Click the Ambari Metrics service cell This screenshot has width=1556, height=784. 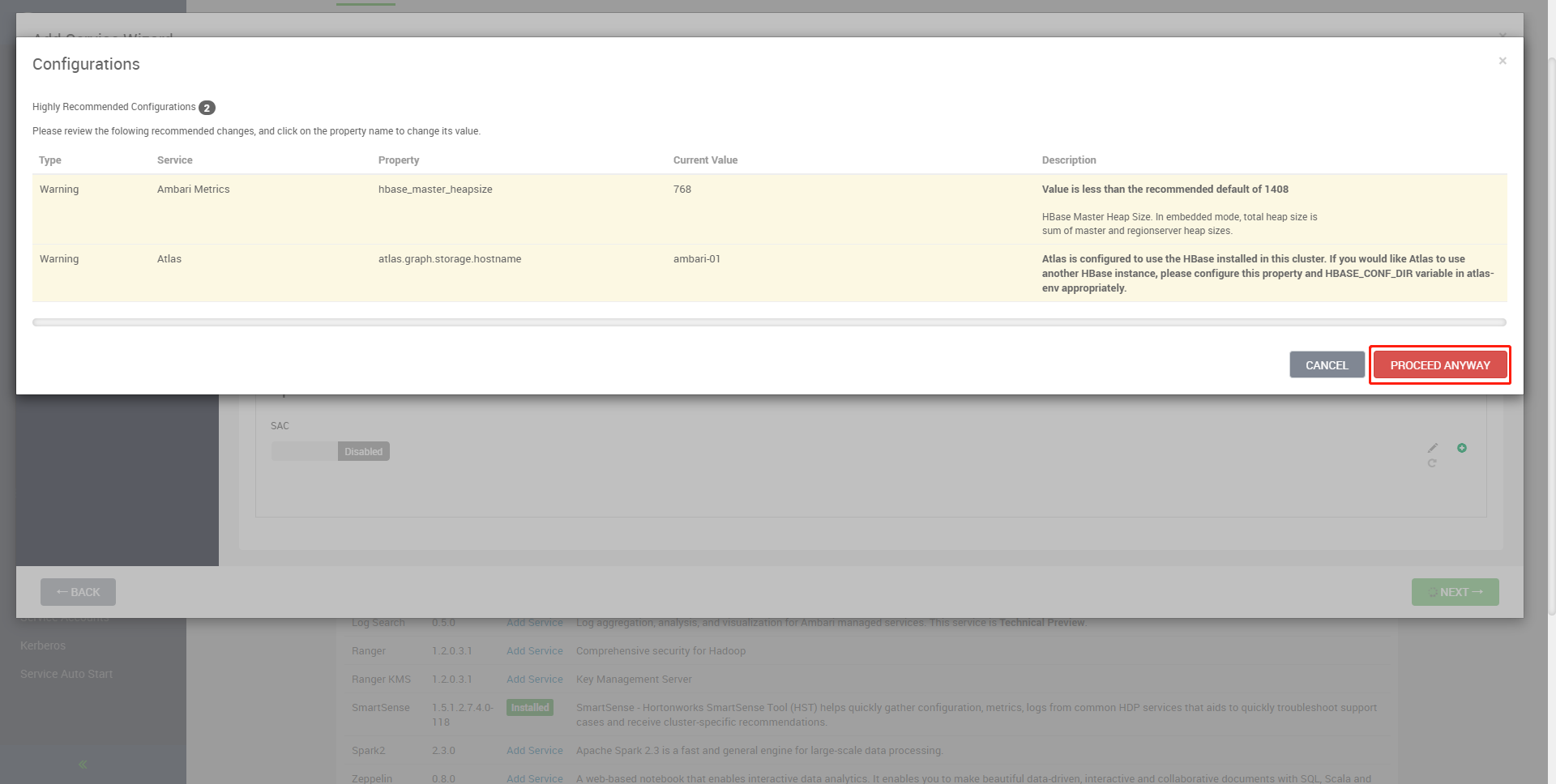194,190
